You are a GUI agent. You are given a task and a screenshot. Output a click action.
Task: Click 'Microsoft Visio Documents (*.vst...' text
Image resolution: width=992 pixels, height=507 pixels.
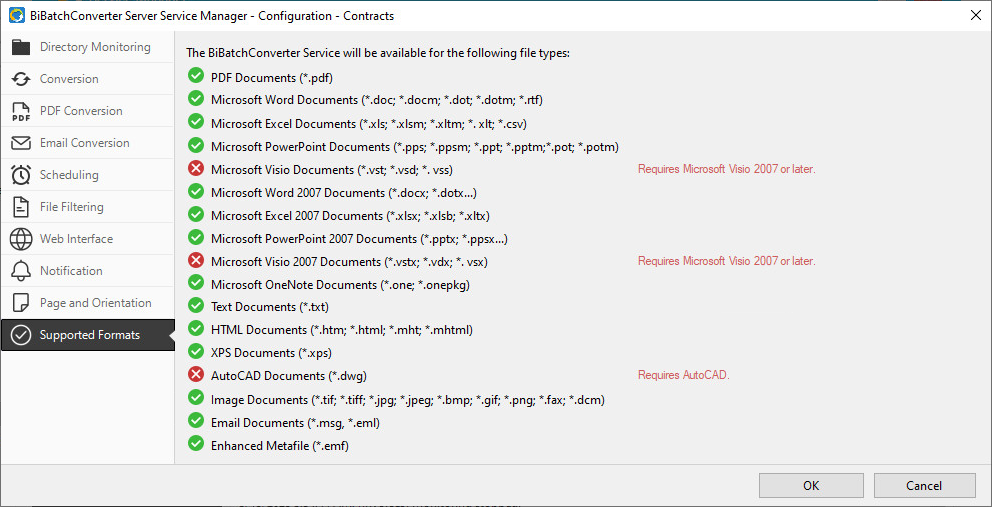click(332, 170)
